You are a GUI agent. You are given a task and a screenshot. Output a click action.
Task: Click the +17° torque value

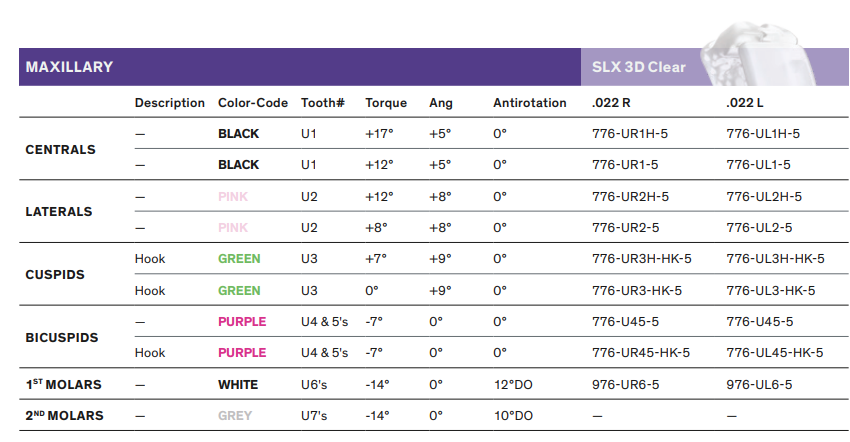[379, 133]
